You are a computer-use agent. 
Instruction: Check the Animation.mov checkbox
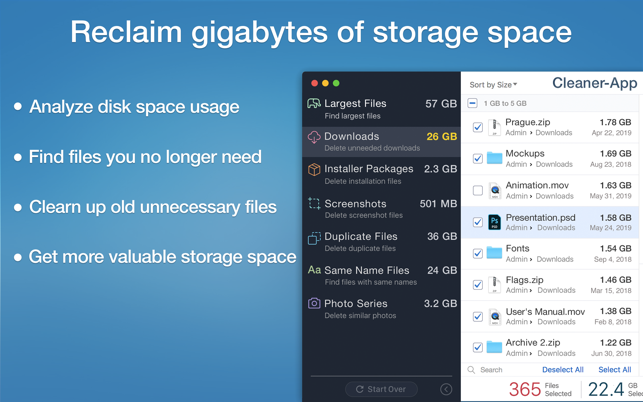coord(478,190)
